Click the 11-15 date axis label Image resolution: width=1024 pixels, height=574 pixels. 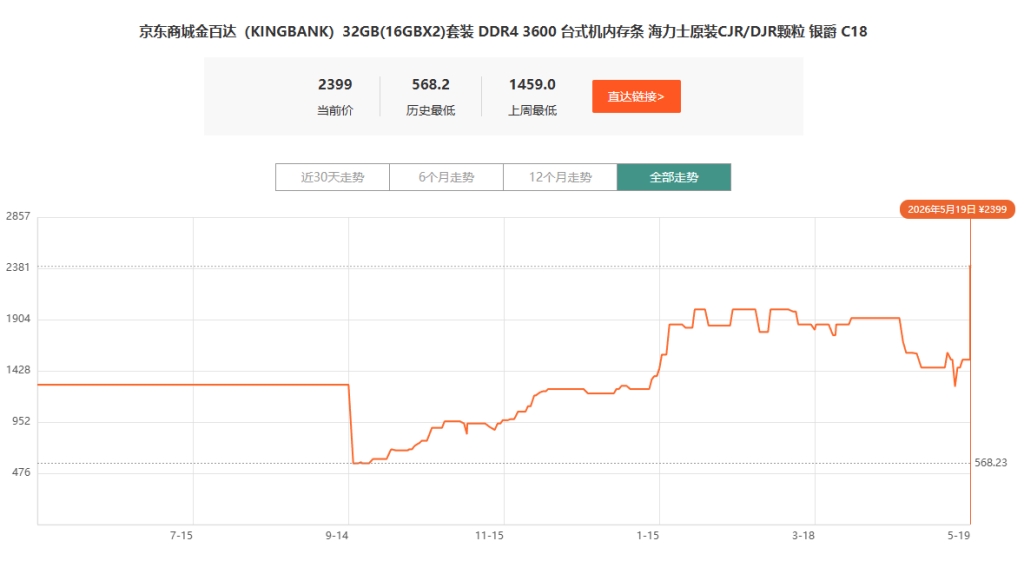click(489, 535)
